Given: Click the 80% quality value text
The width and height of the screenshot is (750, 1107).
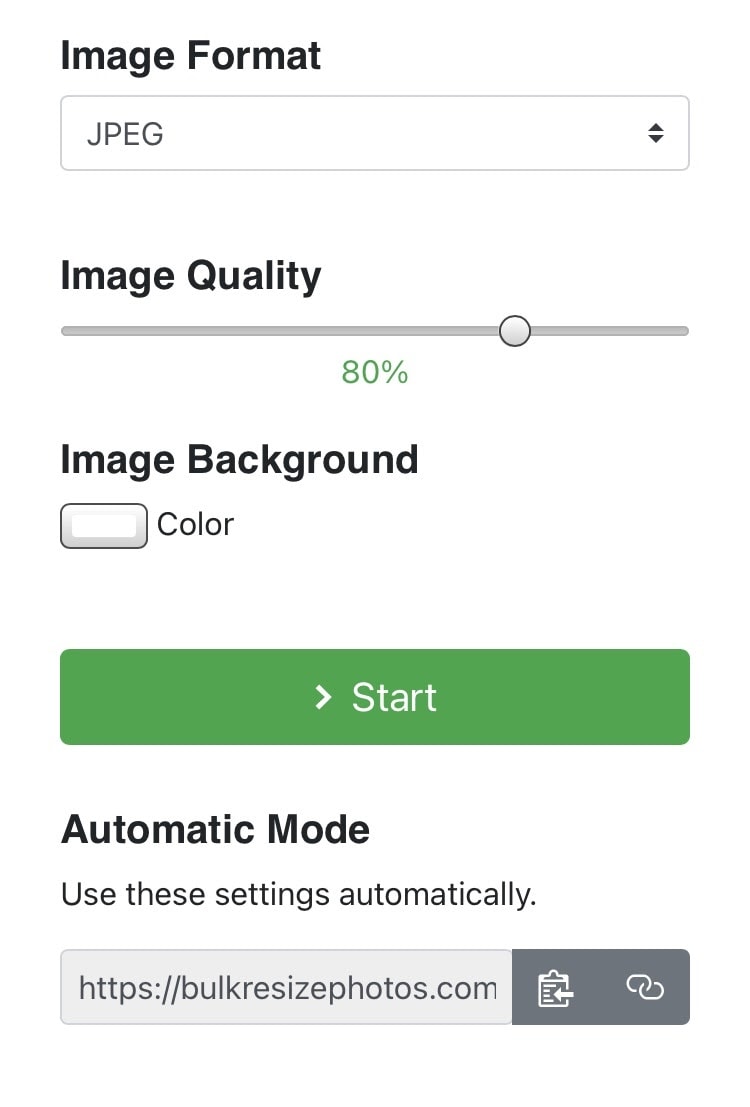Looking at the screenshot, I should point(375,373).
